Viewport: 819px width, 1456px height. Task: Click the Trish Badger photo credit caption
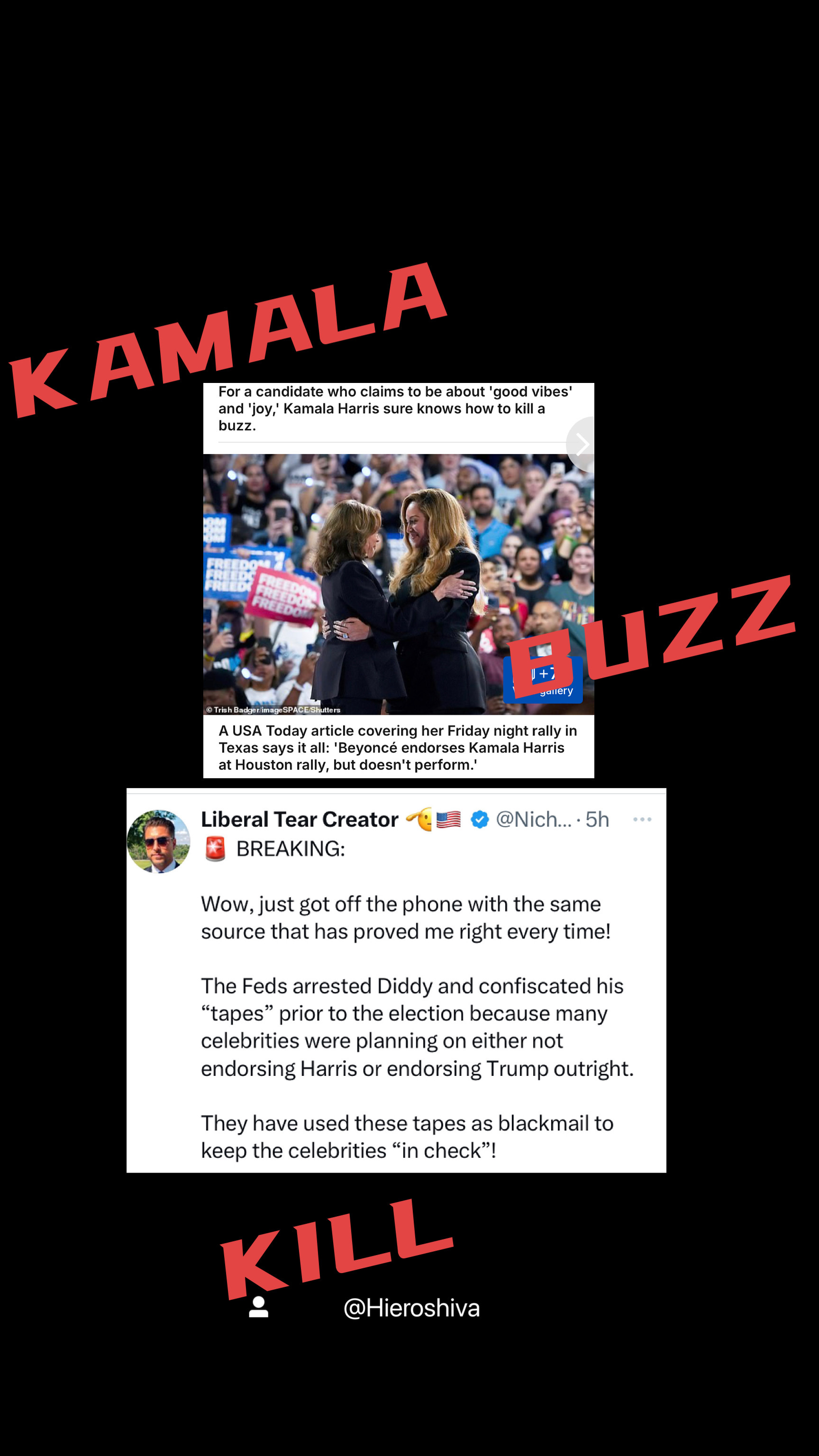click(x=273, y=710)
